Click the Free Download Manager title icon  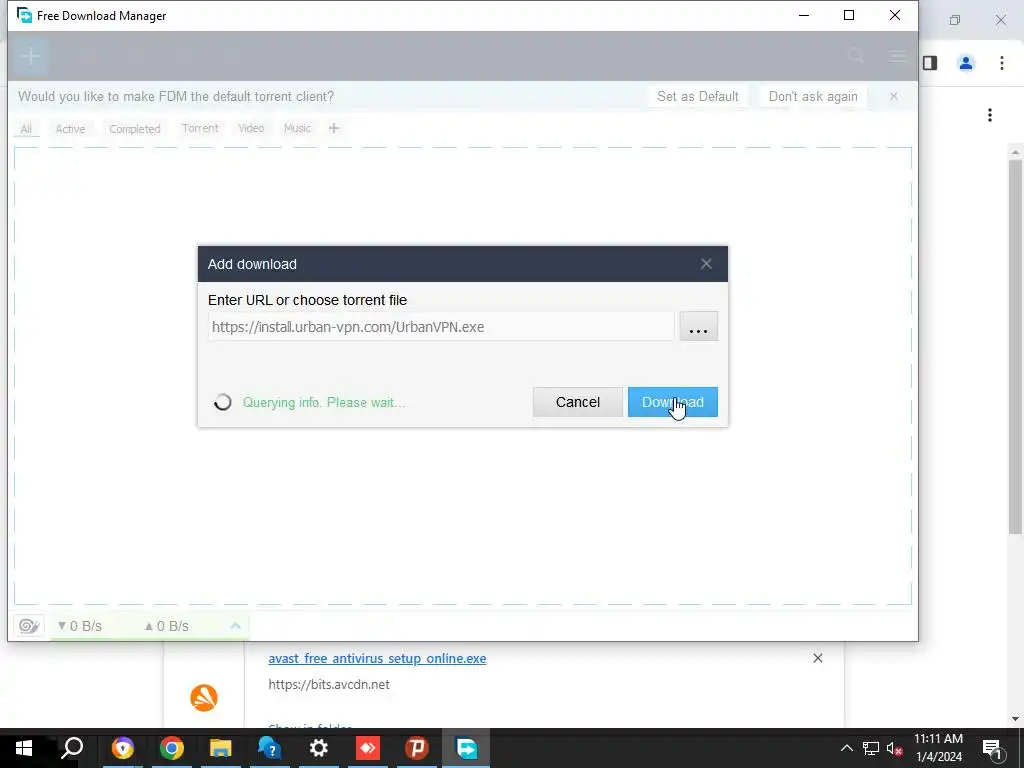click(x=24, y=15)
